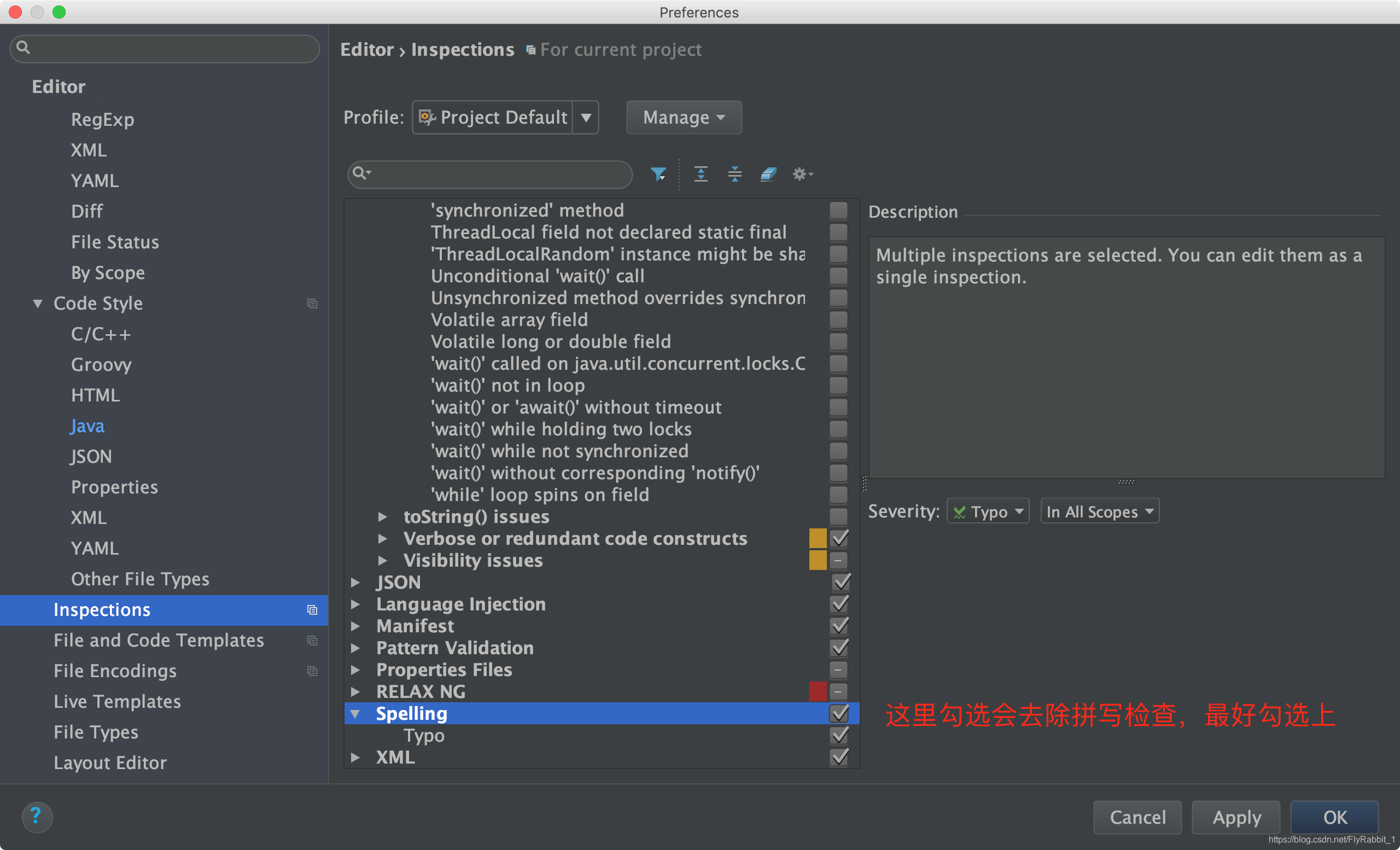Click the Collapse All tree icon

[734, 174]
